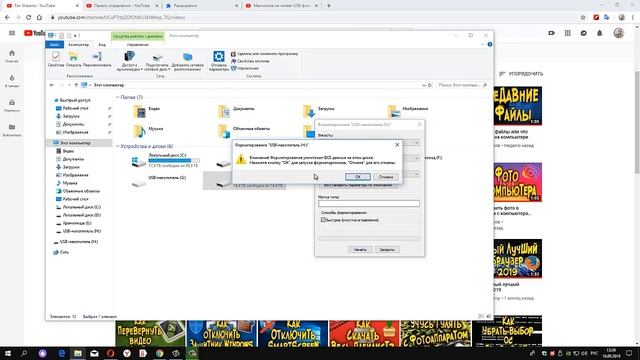Switch to the Управление drive tools tab
This screenshot has height=360, width=640.
coord(138,44)
